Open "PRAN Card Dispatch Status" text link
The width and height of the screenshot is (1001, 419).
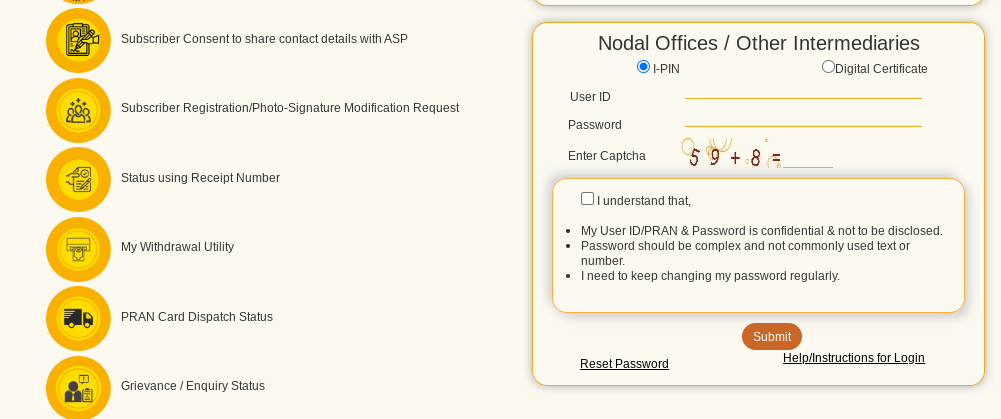[196, 317]
